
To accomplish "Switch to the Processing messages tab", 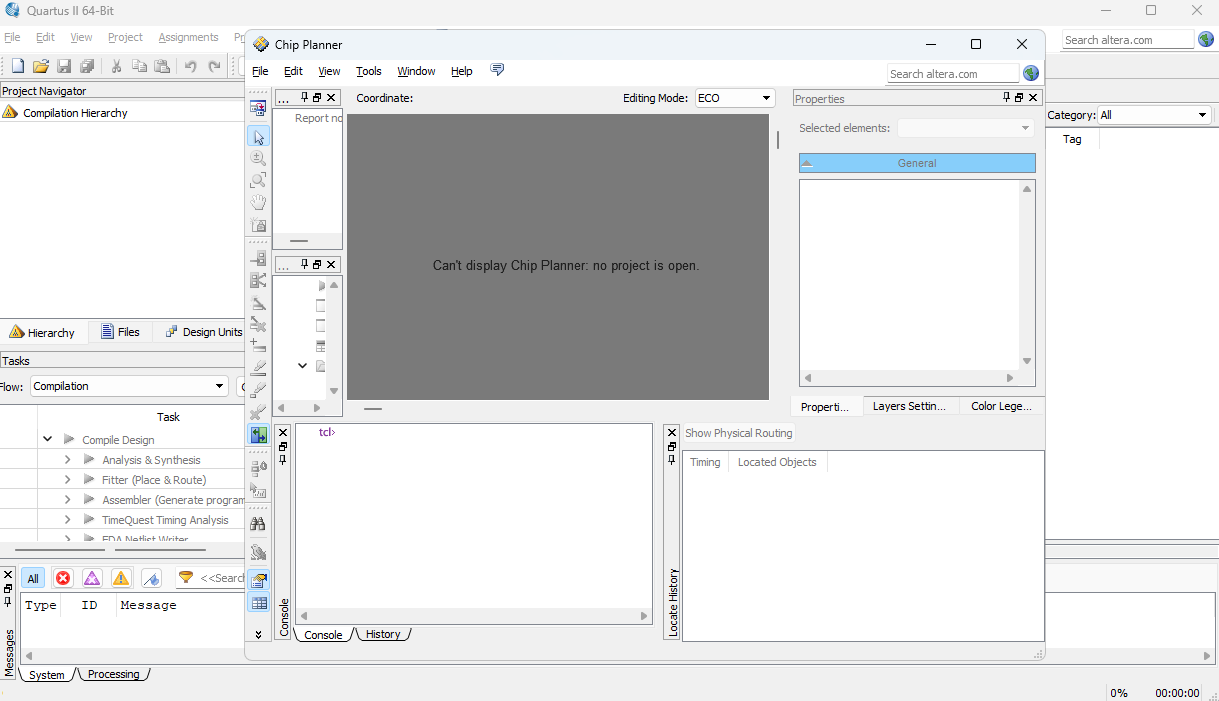I will (113, 675).
